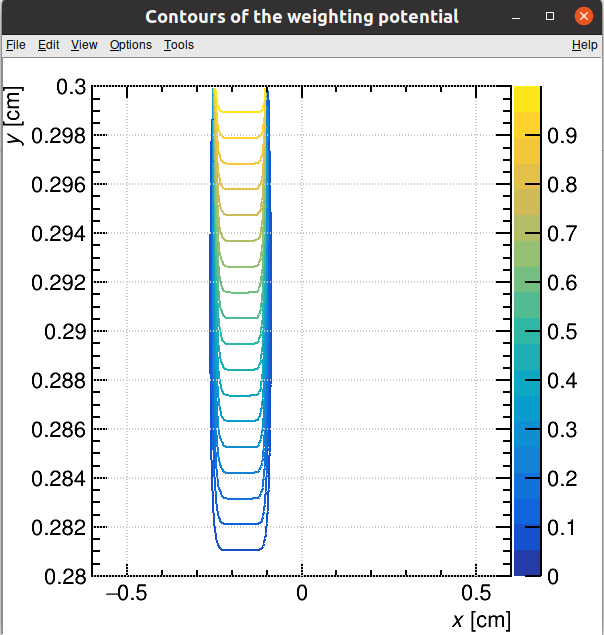604x635 pixels.
Task: Maximize the canvas window
Action: (x=550, y=17)
